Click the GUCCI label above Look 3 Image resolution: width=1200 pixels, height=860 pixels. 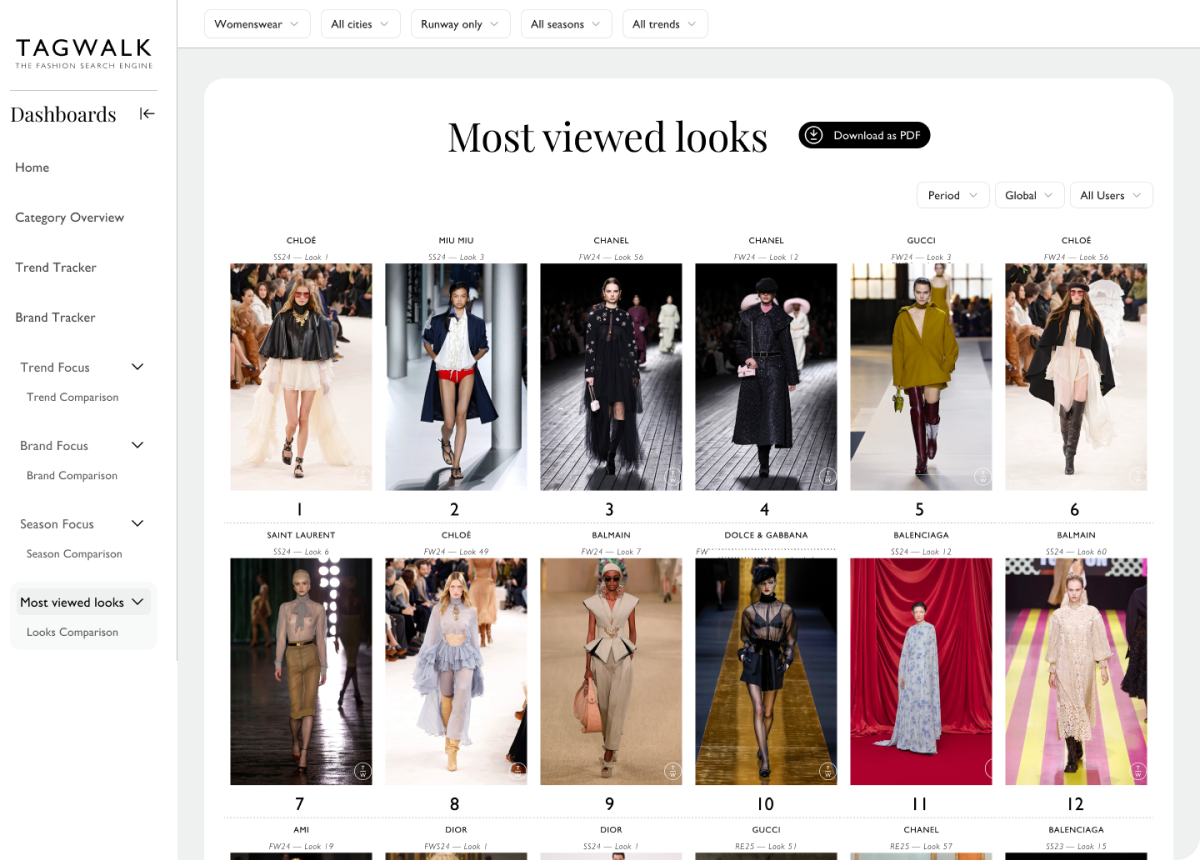(x=921, y=240)
